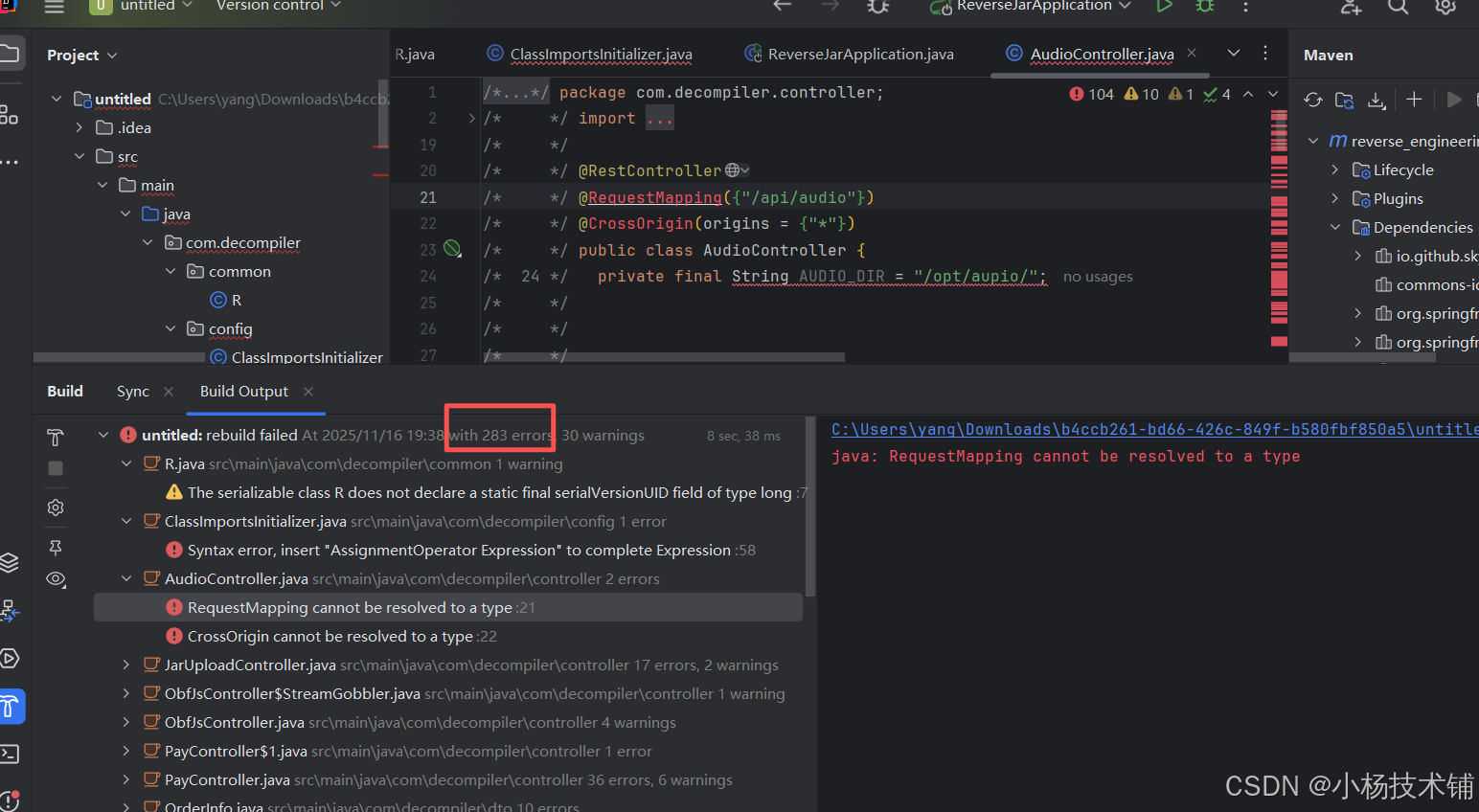Navigate back with the left arrow

pyautogui.click(x=783, y=6)
